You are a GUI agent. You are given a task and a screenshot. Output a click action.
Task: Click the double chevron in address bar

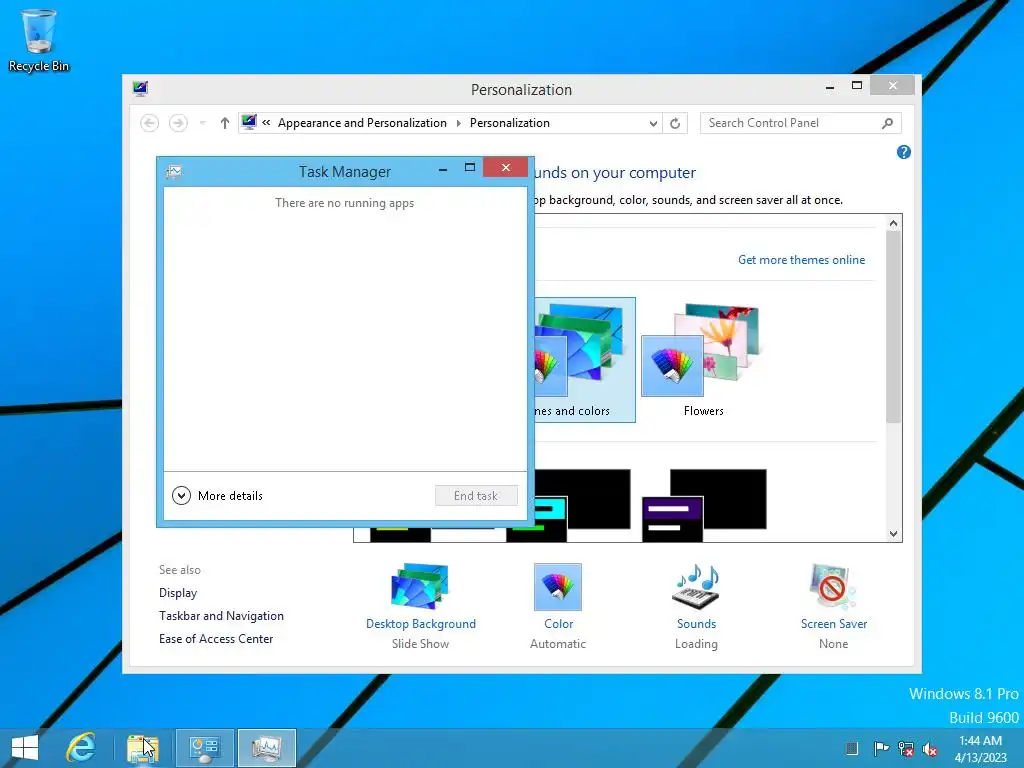266,122
